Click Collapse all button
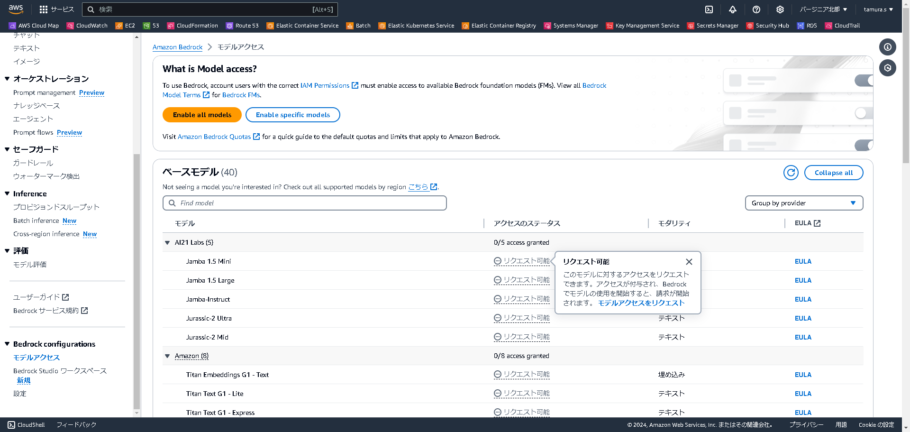The width and height of the screenshot is (910, 432). tap(833, 172)
